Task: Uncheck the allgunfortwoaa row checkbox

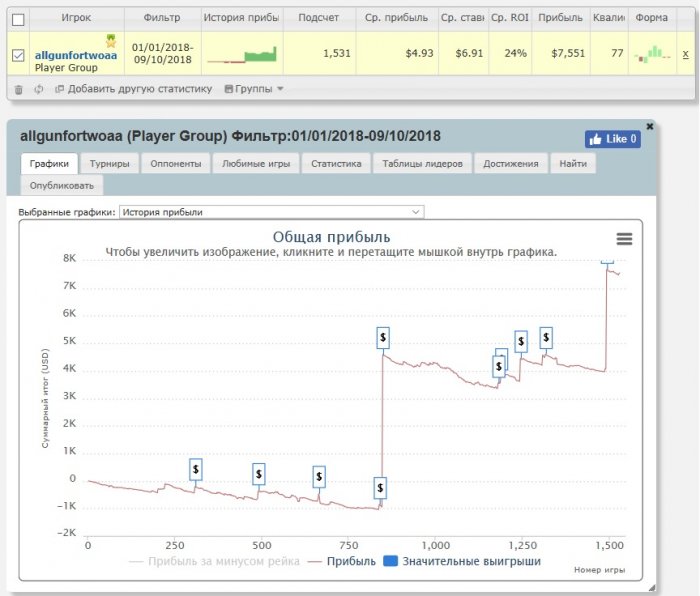Action: (x=18, y=56)
